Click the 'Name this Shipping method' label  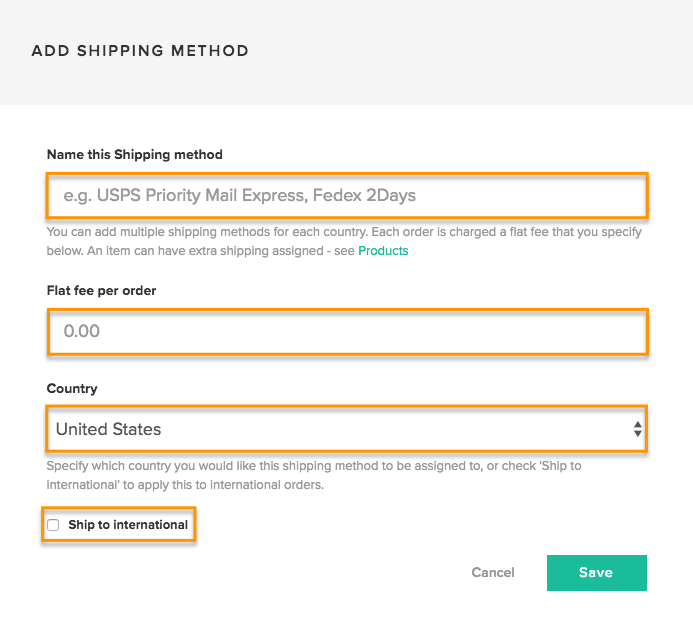[x=135, y=155]
